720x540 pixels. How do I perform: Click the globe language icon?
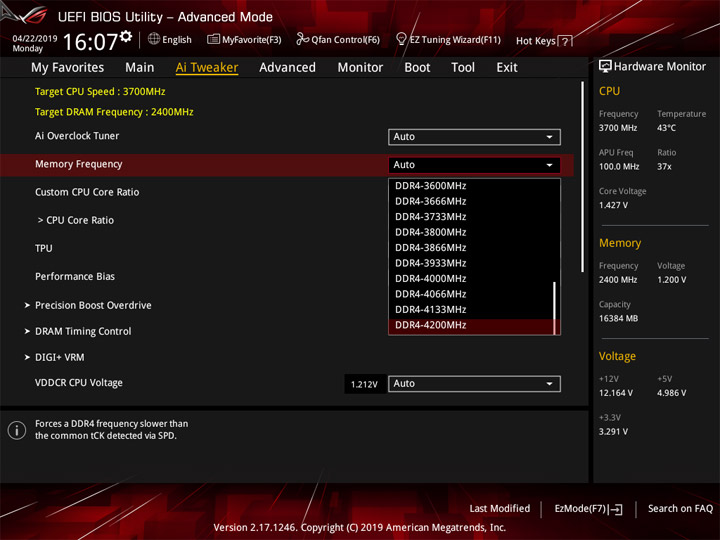(x=154, y=39)
